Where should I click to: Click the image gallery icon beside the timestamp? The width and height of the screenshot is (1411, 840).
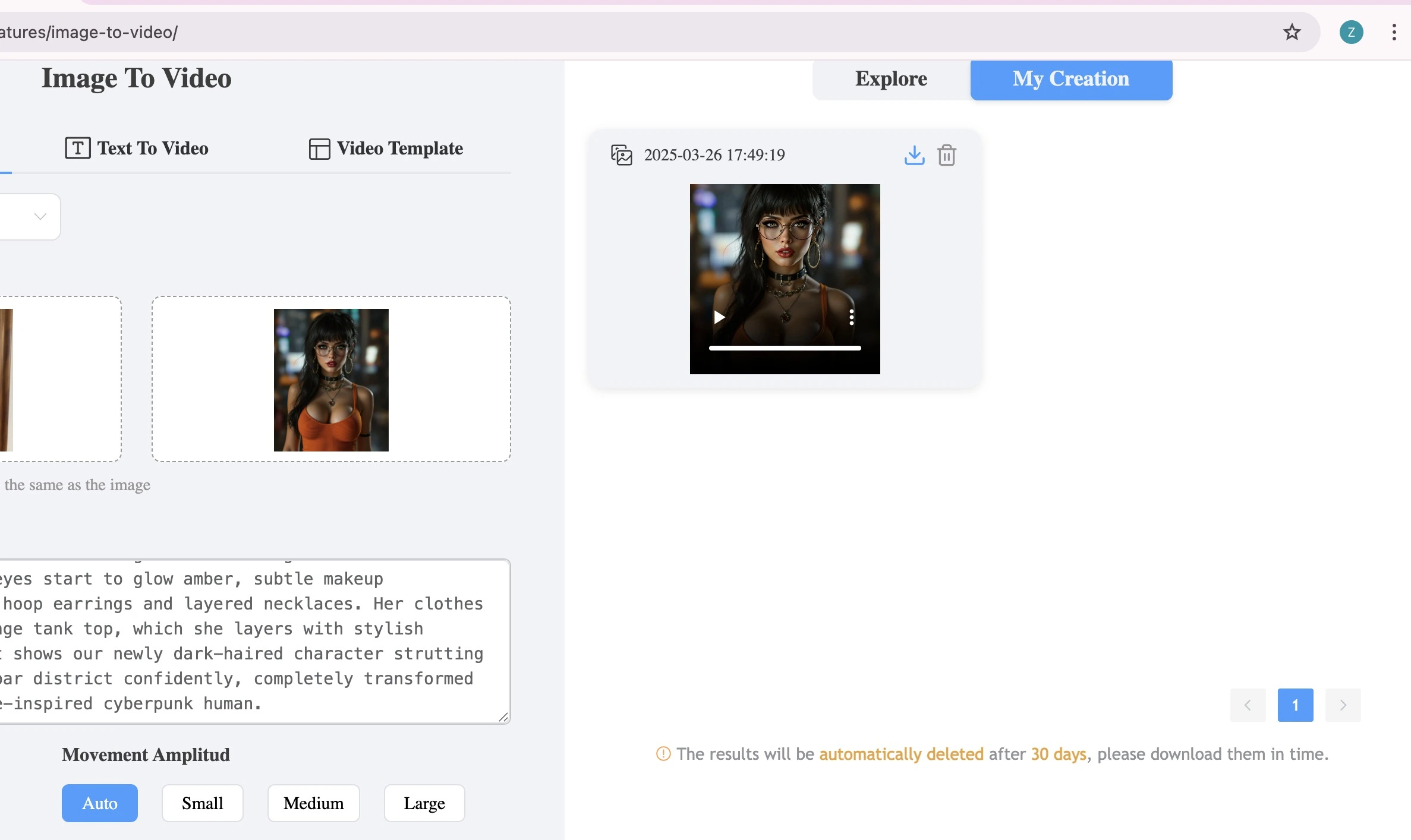click(621, 155)
